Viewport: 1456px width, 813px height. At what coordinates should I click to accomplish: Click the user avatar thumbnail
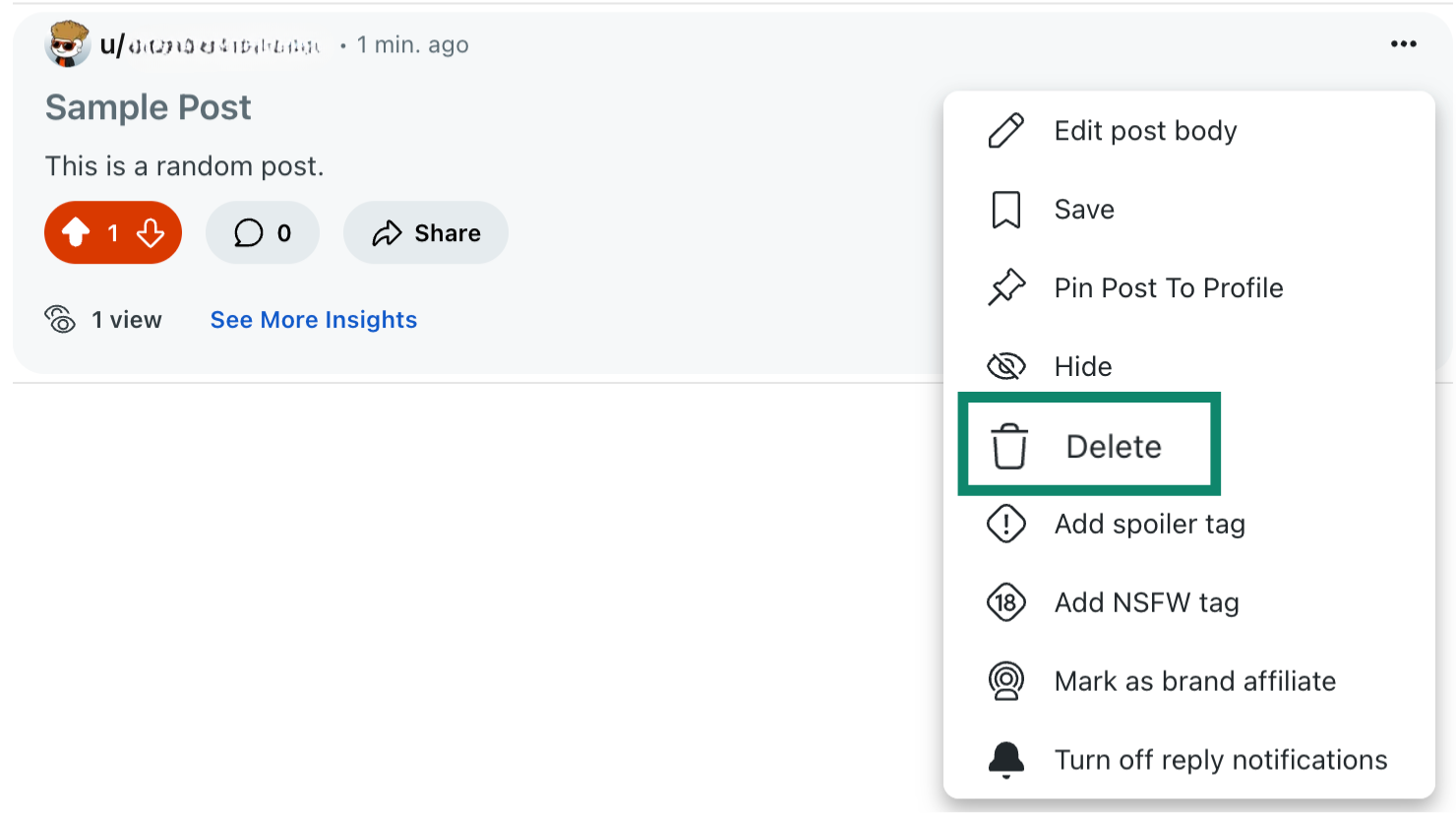(65, 43)
